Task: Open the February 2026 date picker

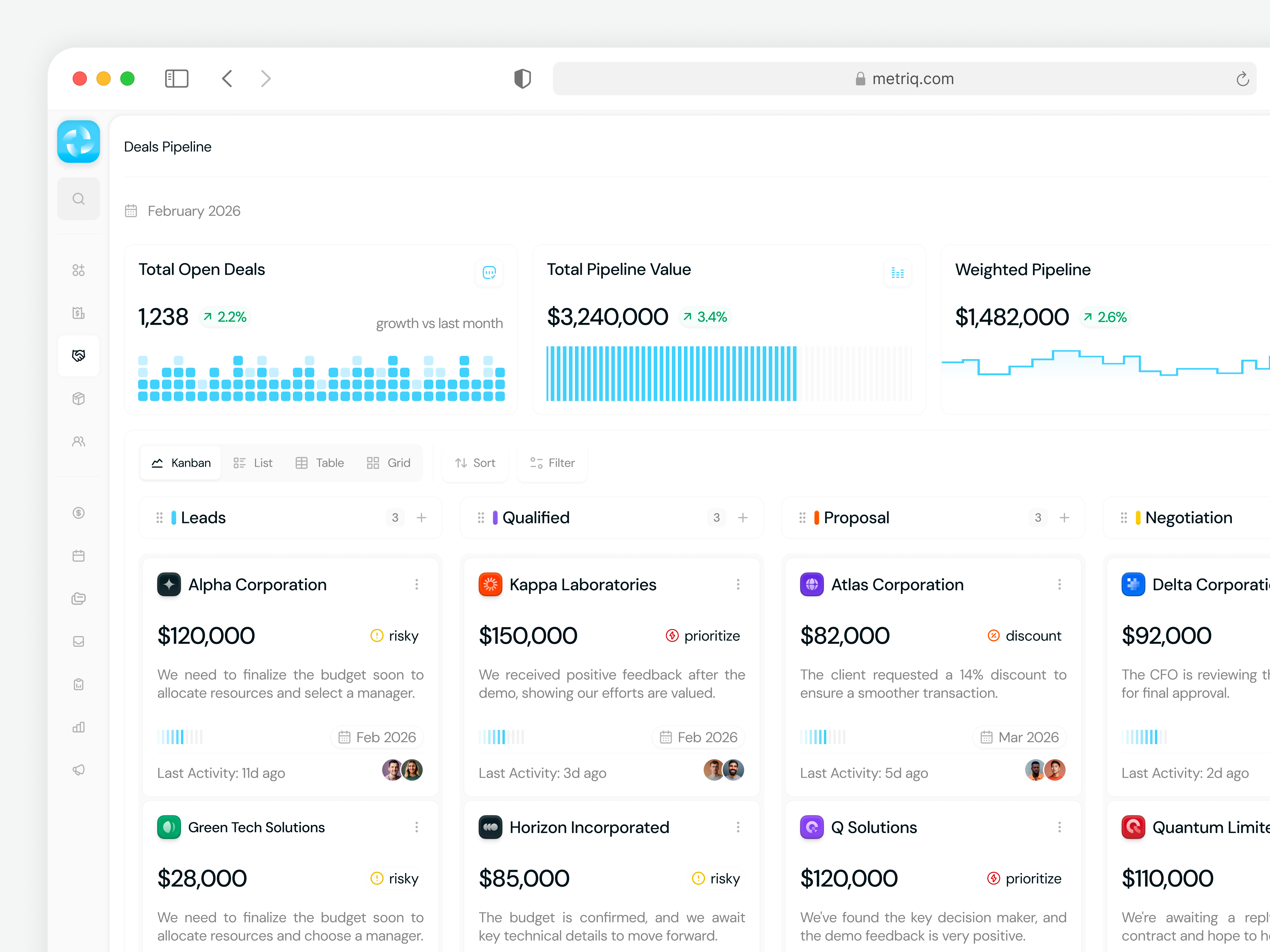Action: pos(183,211)
